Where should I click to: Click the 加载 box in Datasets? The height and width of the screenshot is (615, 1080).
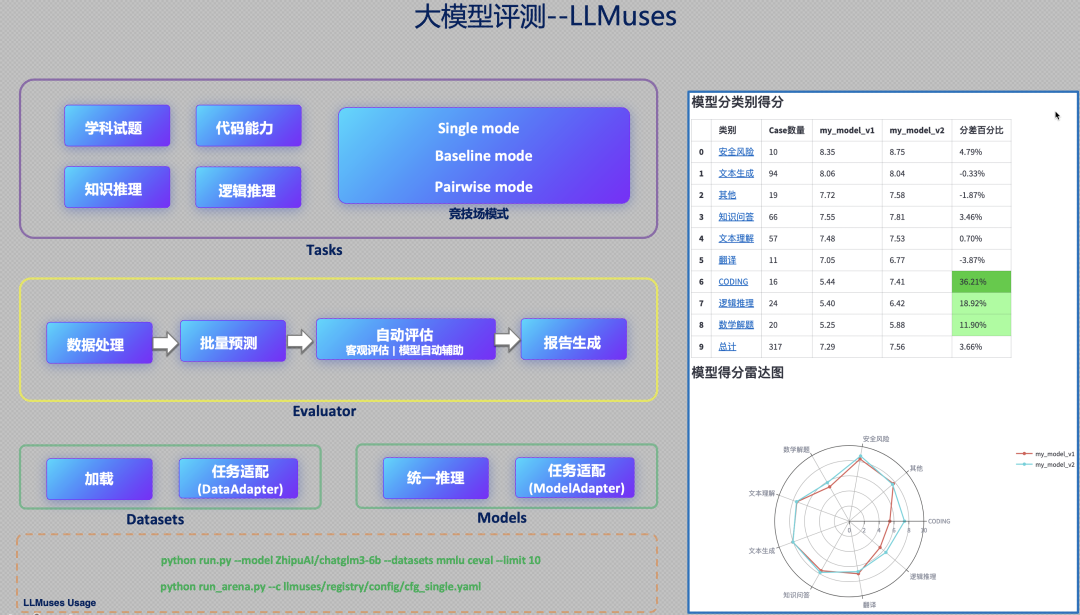99,479
